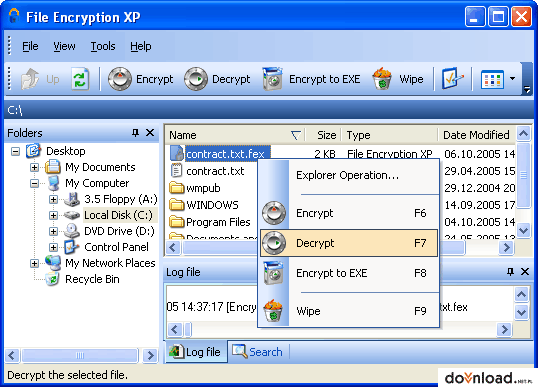Click the Folders panel horizontal scrollbar thumb
Screen dimensions: 538x387
coord(80,355)
